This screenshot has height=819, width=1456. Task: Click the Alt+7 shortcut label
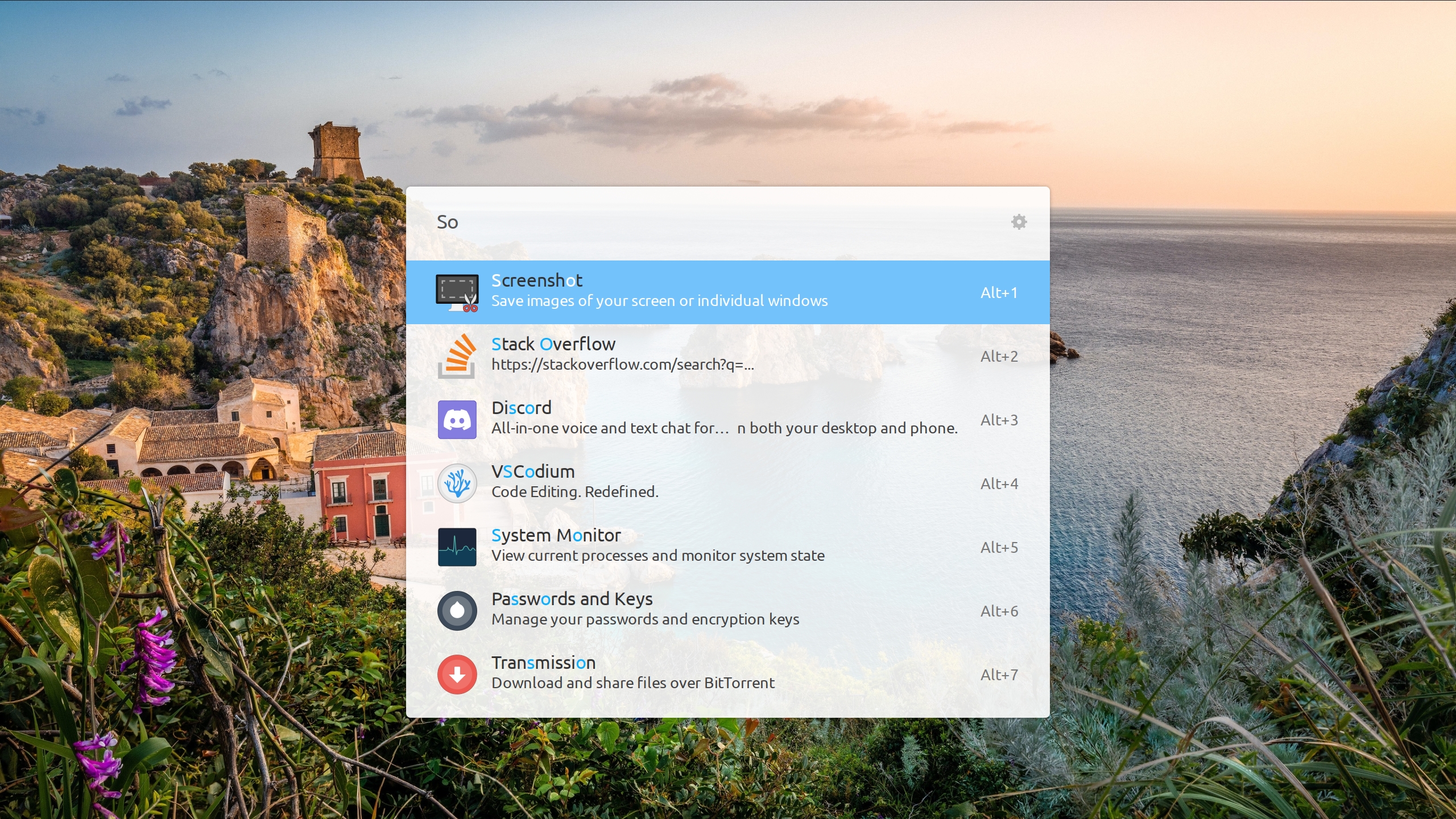[x=999, y=675]
